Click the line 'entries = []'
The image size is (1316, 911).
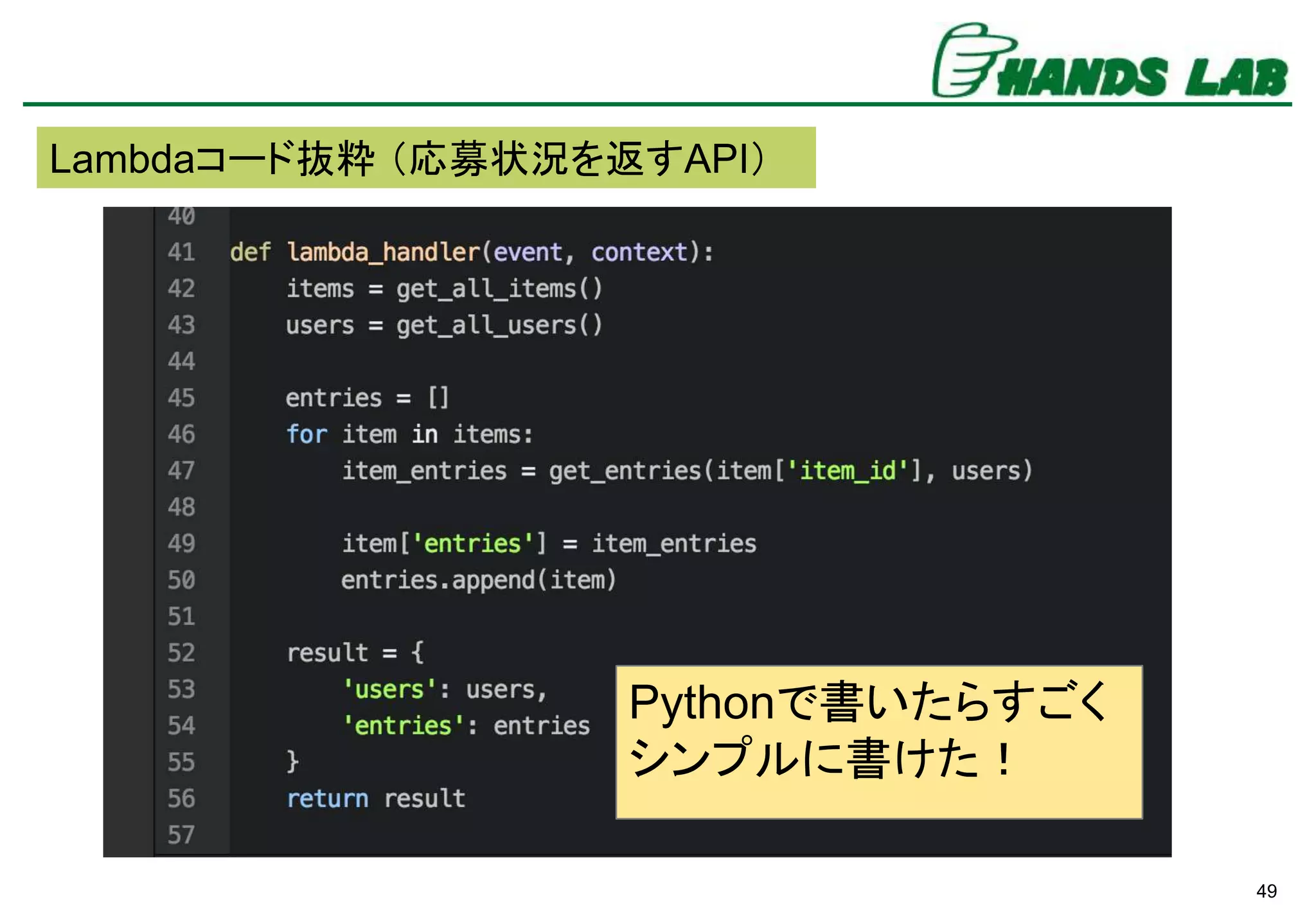tap(367, 398)
